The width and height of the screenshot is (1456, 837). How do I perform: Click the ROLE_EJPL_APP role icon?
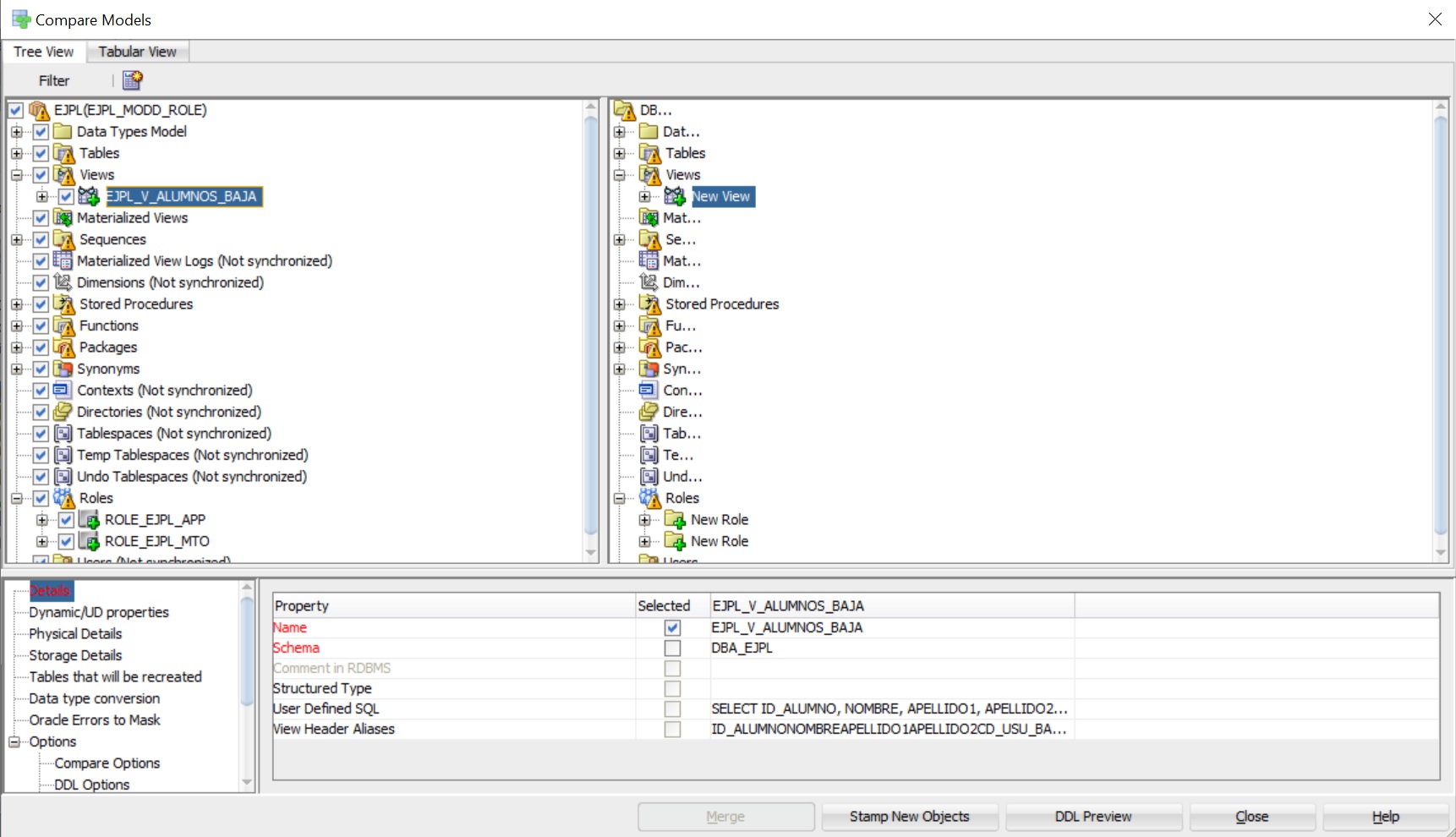coord(89,520)
